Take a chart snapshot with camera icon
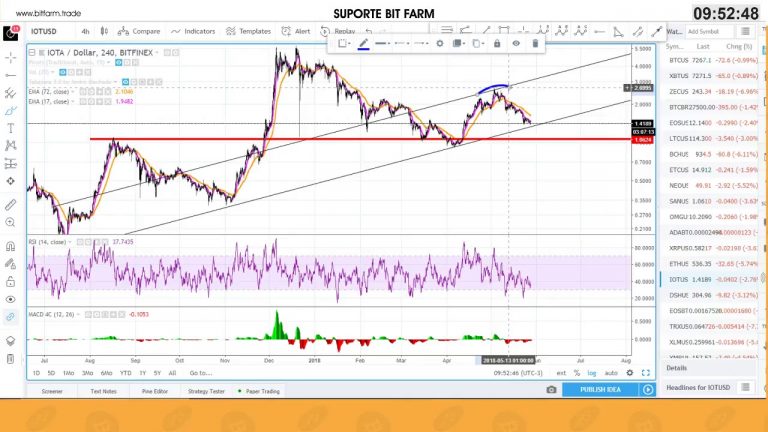This screenshot has width=768, height=432. tap(552, 390)
